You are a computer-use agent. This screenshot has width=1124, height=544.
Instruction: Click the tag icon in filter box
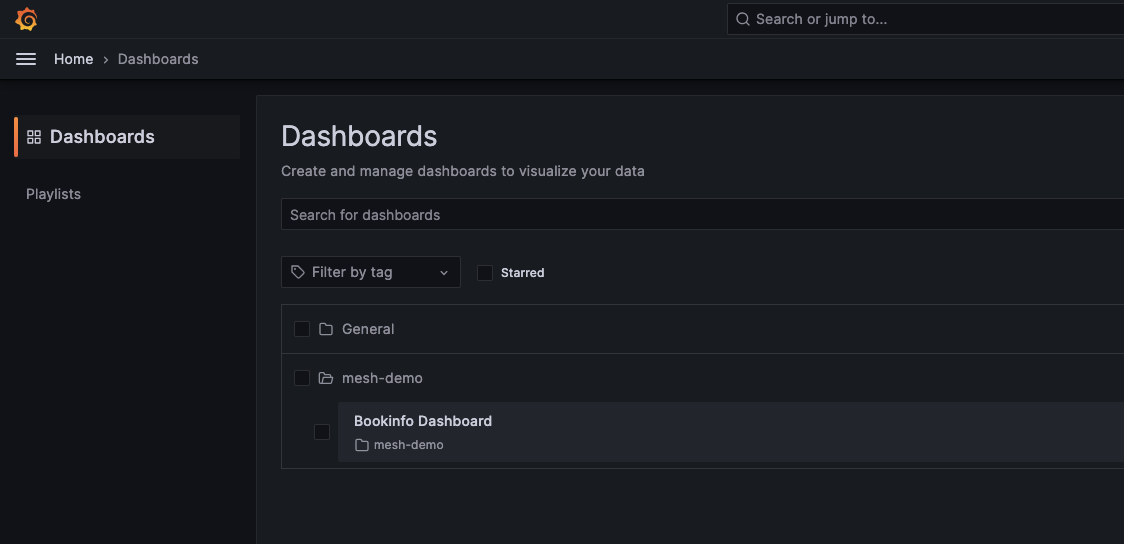pos(298,272)
